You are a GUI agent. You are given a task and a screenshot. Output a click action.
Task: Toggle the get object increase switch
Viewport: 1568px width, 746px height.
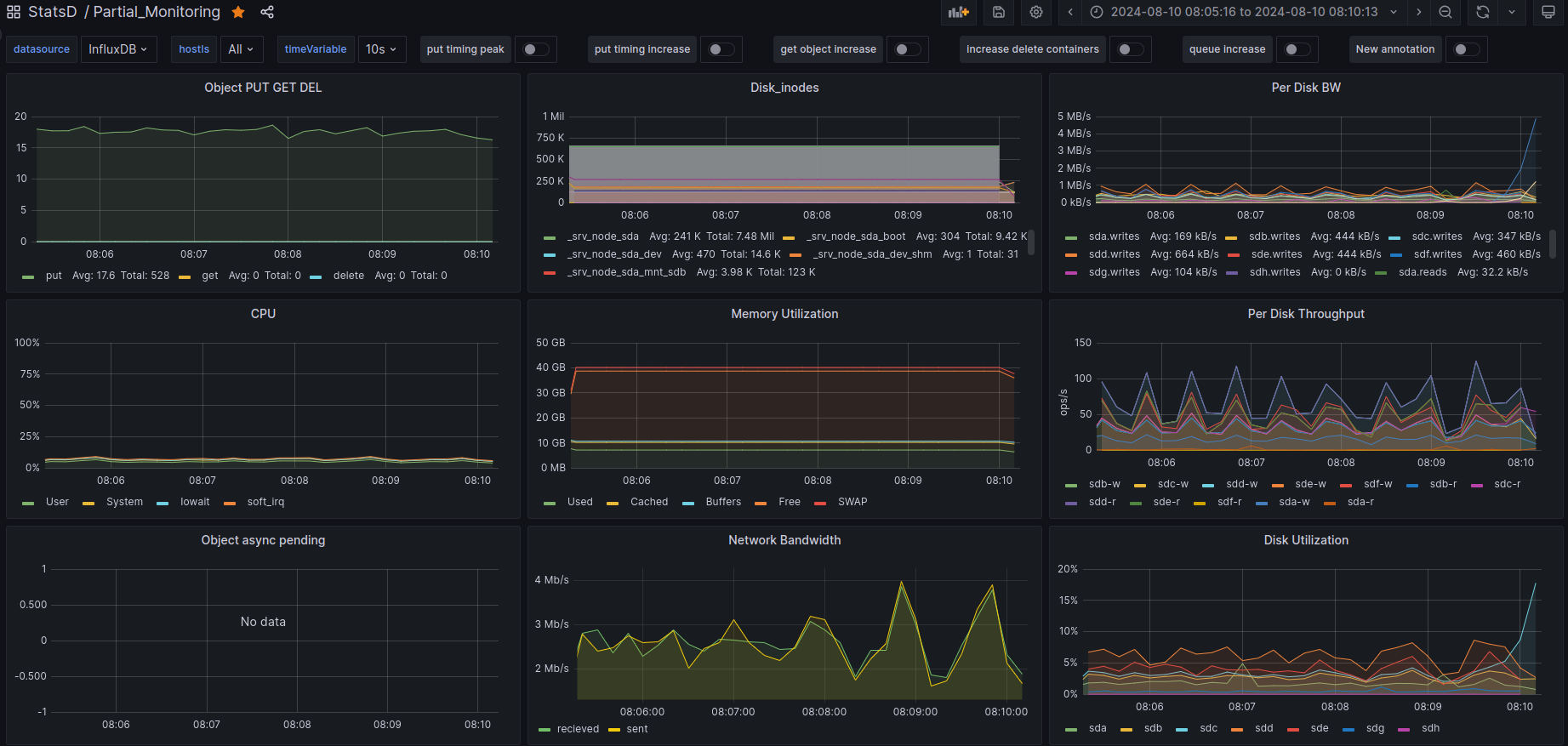click(x=907, y=49)
